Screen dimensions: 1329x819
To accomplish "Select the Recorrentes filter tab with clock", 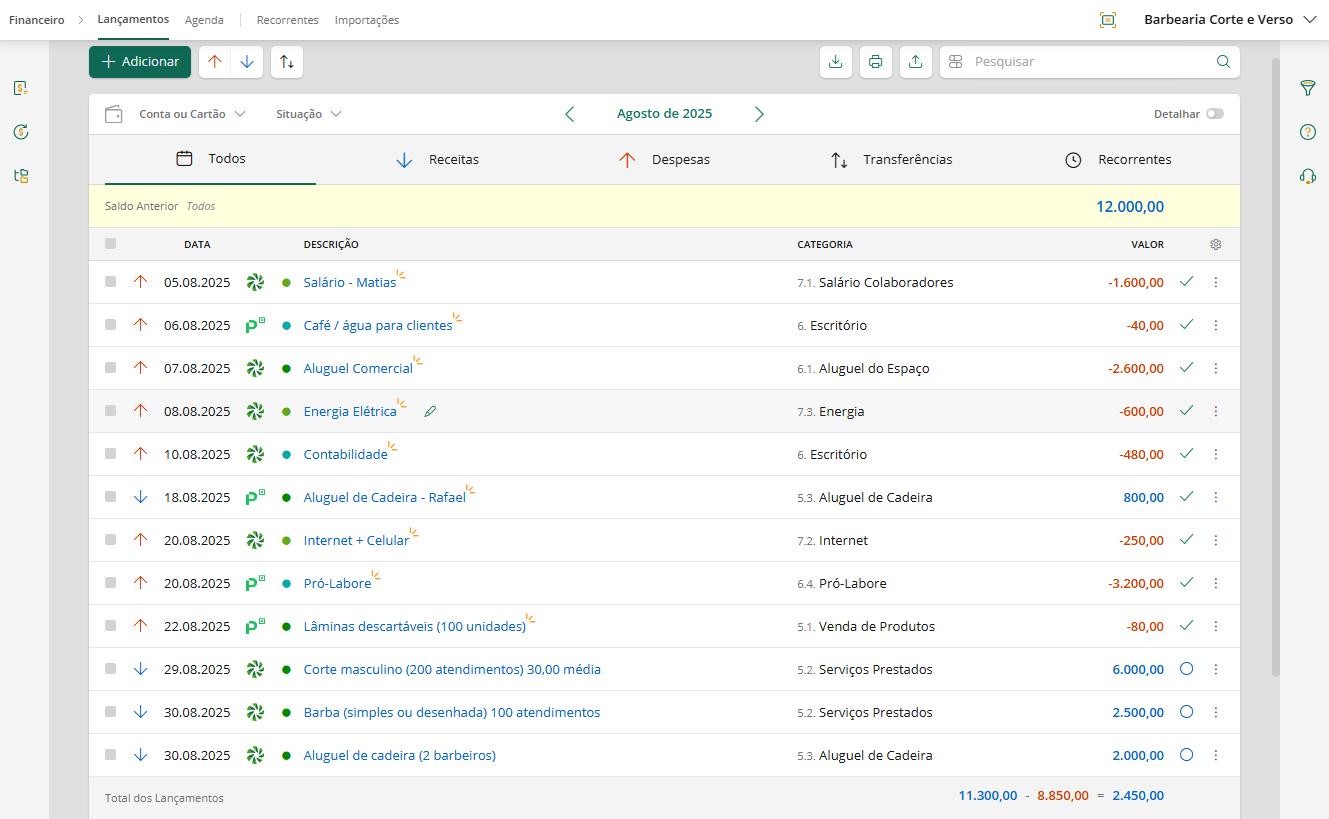I will tap(1118, 160).
